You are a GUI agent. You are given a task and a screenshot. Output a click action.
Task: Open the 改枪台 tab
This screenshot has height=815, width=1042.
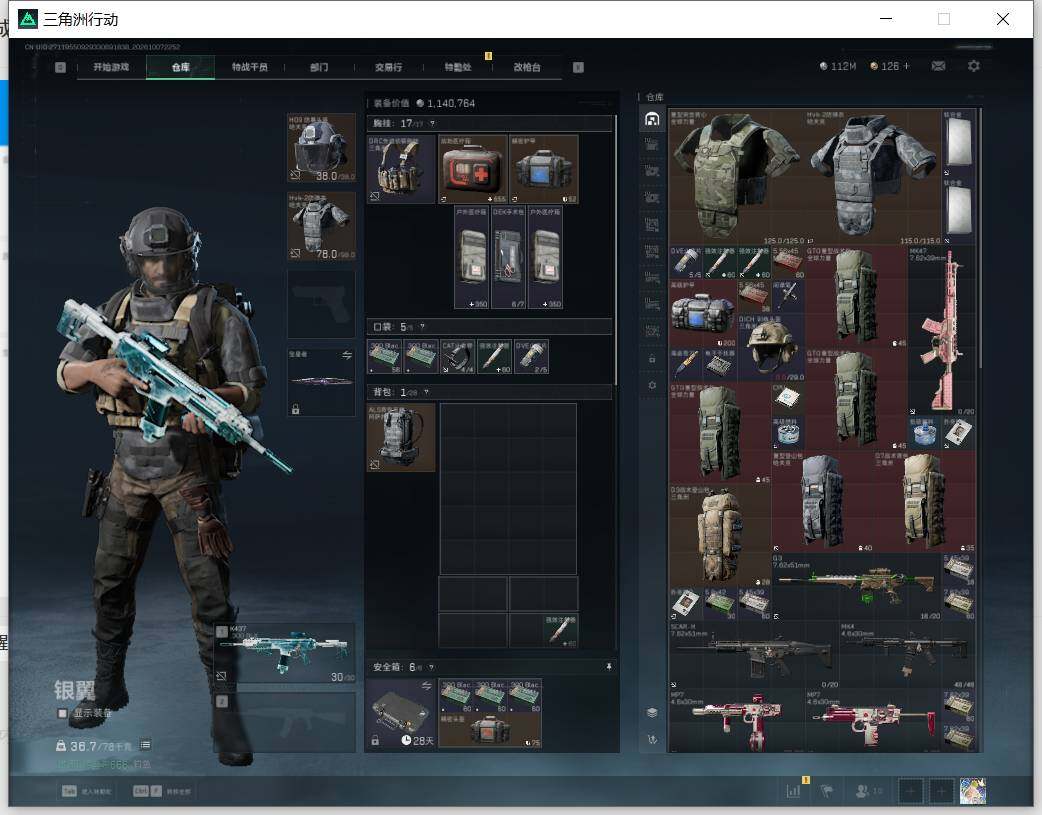pos(527,67)
